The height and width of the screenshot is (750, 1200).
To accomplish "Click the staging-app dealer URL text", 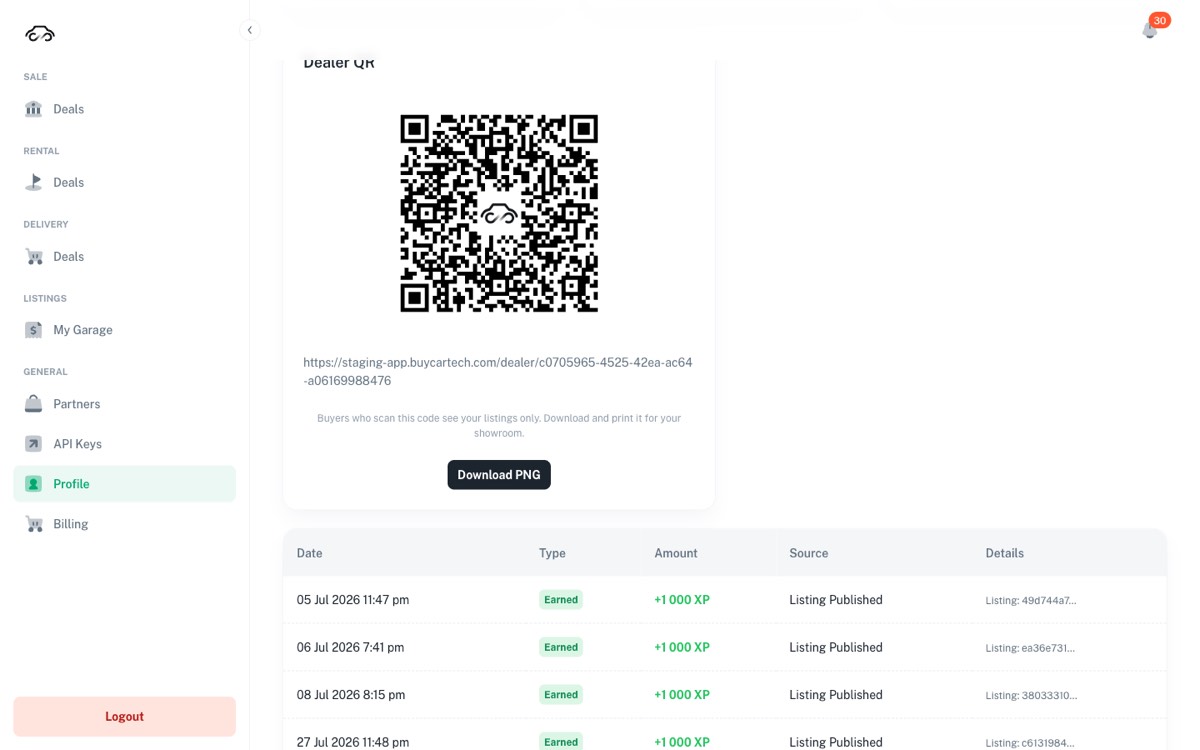I will (x=498, y=371).
